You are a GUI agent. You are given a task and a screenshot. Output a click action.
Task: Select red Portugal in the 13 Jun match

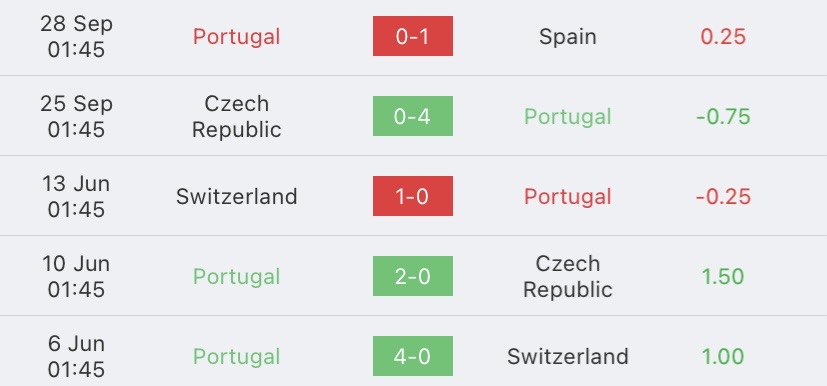click(x=568, y=197)
